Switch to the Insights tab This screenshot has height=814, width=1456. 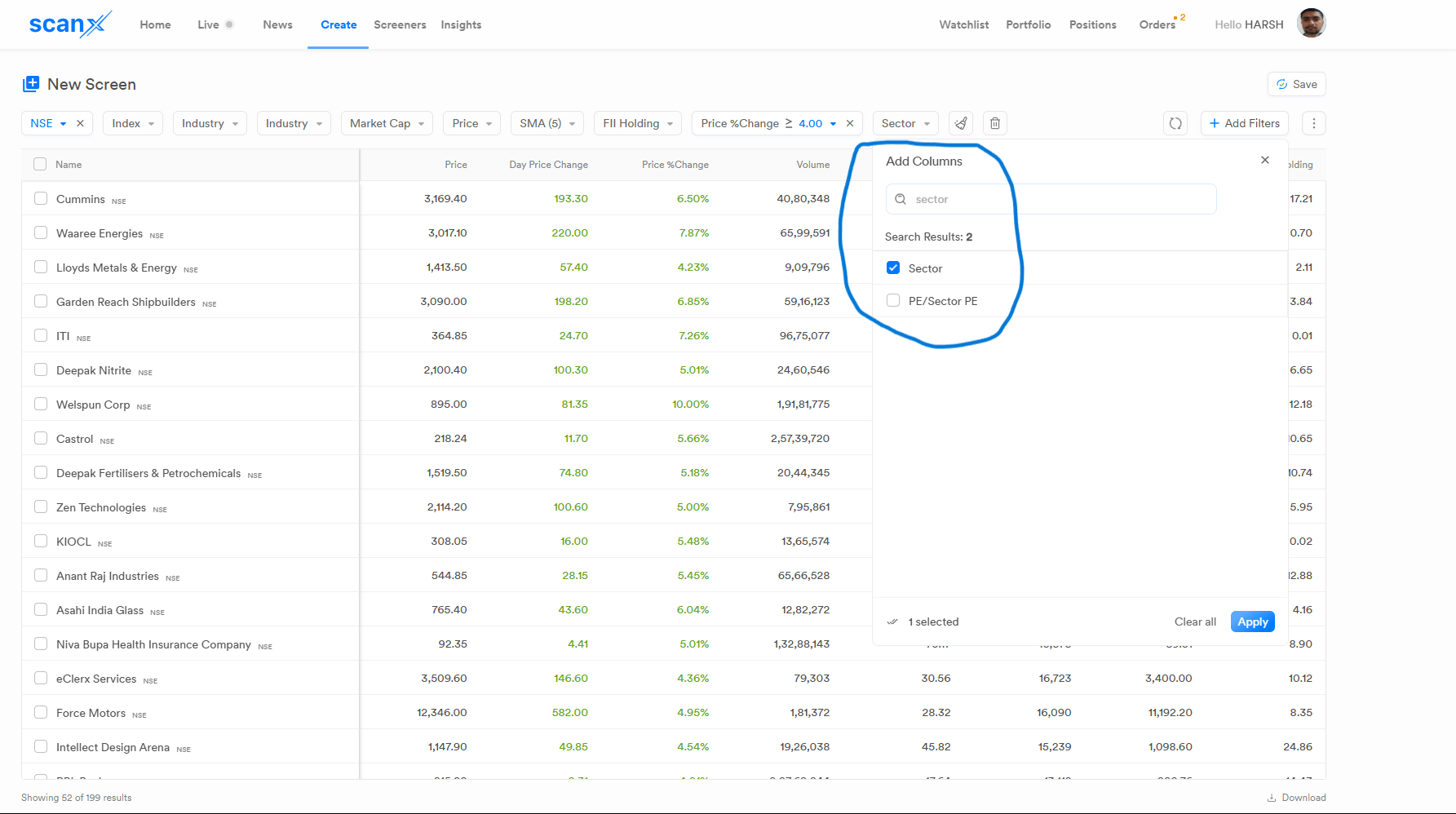tap(461, 24)
